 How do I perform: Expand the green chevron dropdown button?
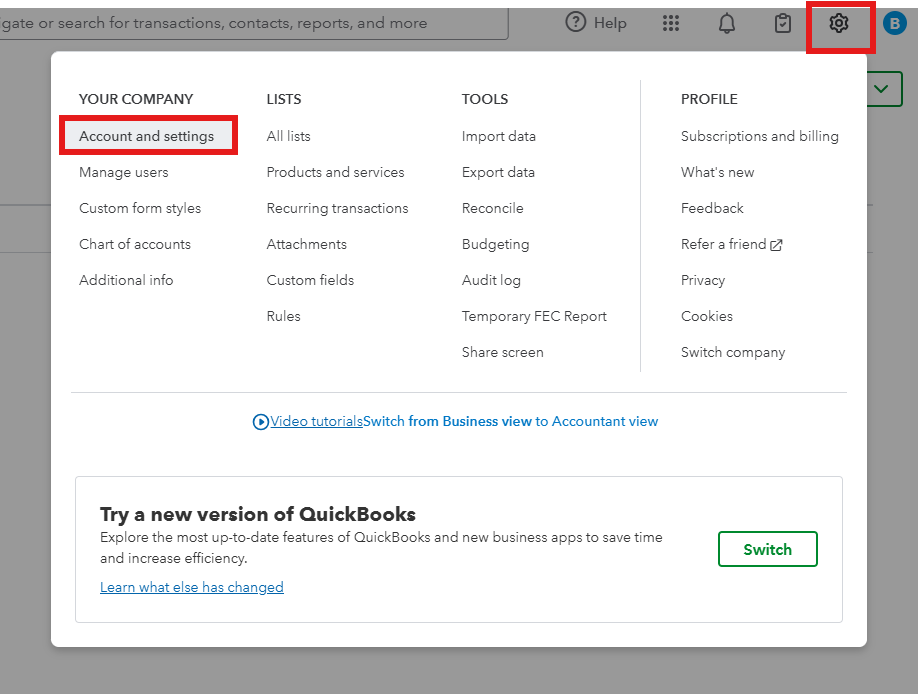tap(881, 89)
